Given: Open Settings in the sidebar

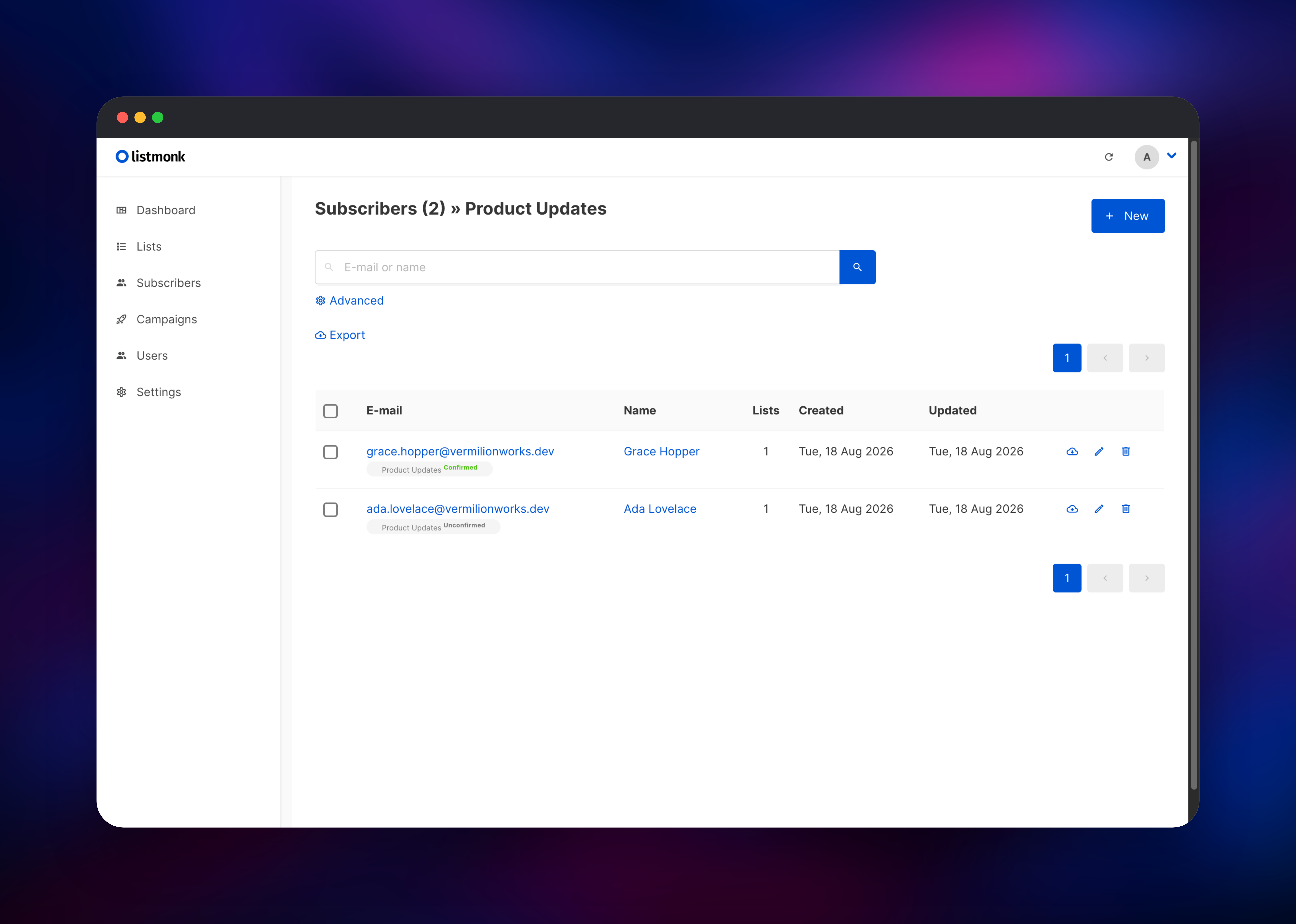Looking at the screenshot, I should click(x=159, y=393).
